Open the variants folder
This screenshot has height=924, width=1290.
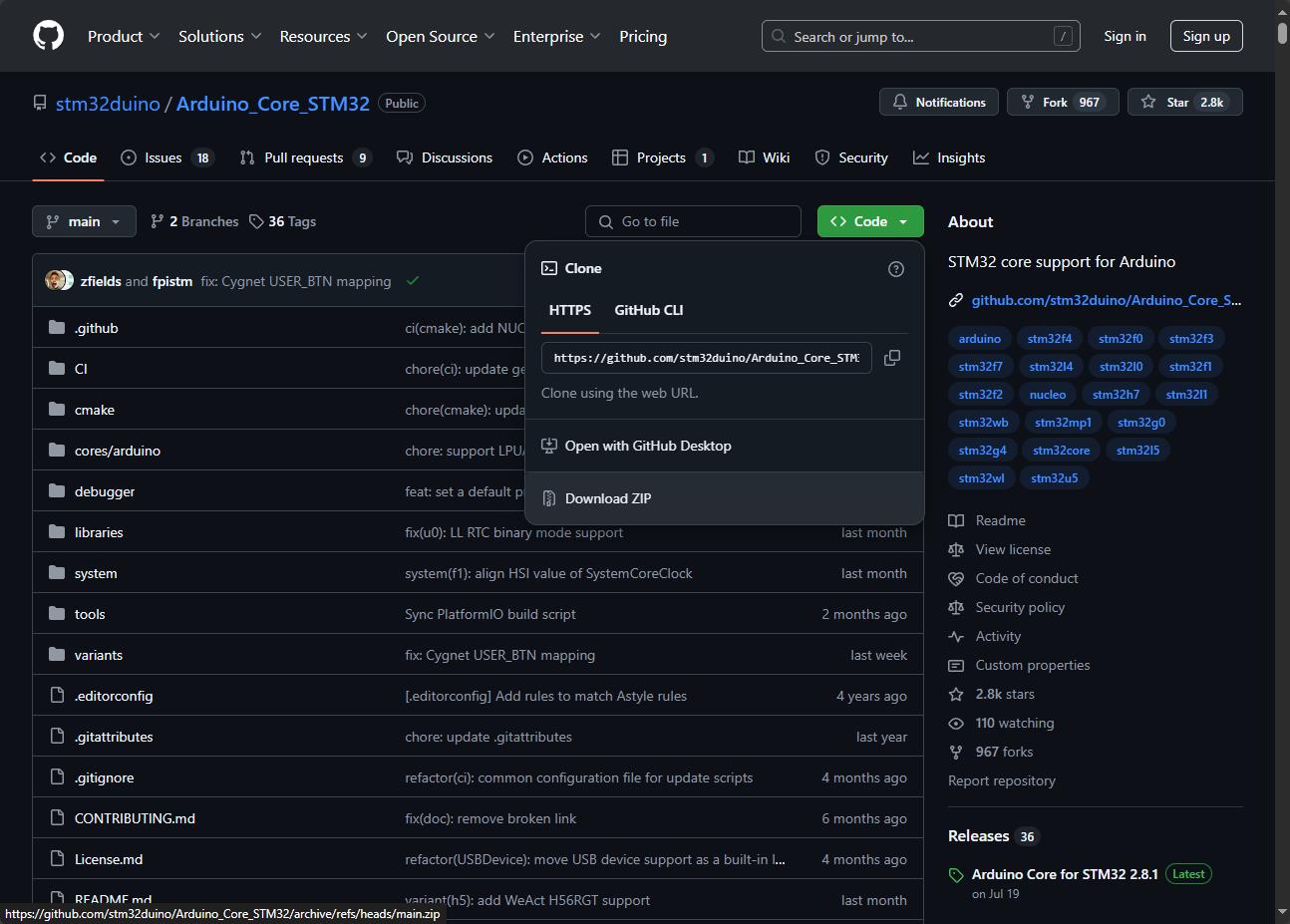[98, 655]
